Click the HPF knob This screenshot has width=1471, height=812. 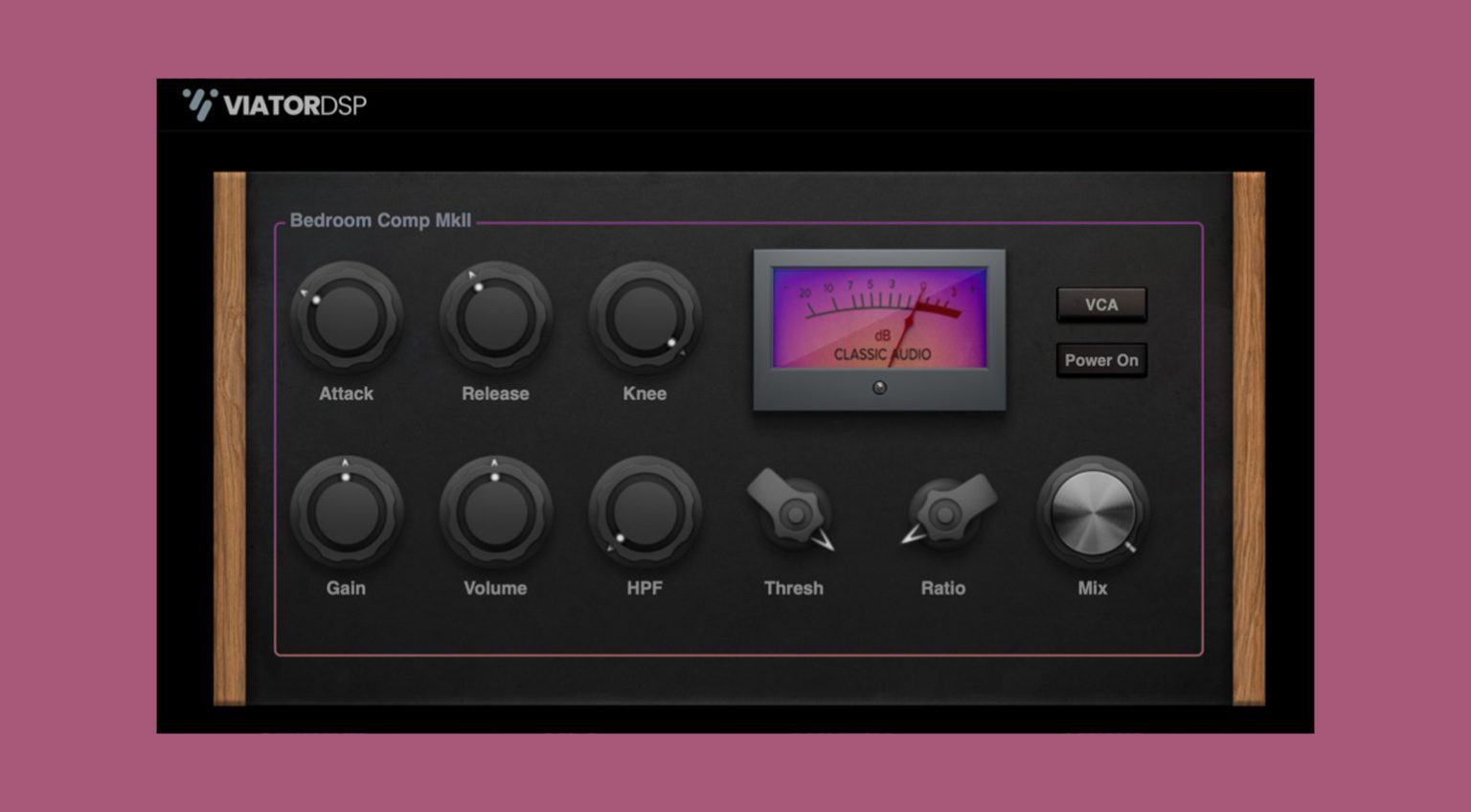644,515
